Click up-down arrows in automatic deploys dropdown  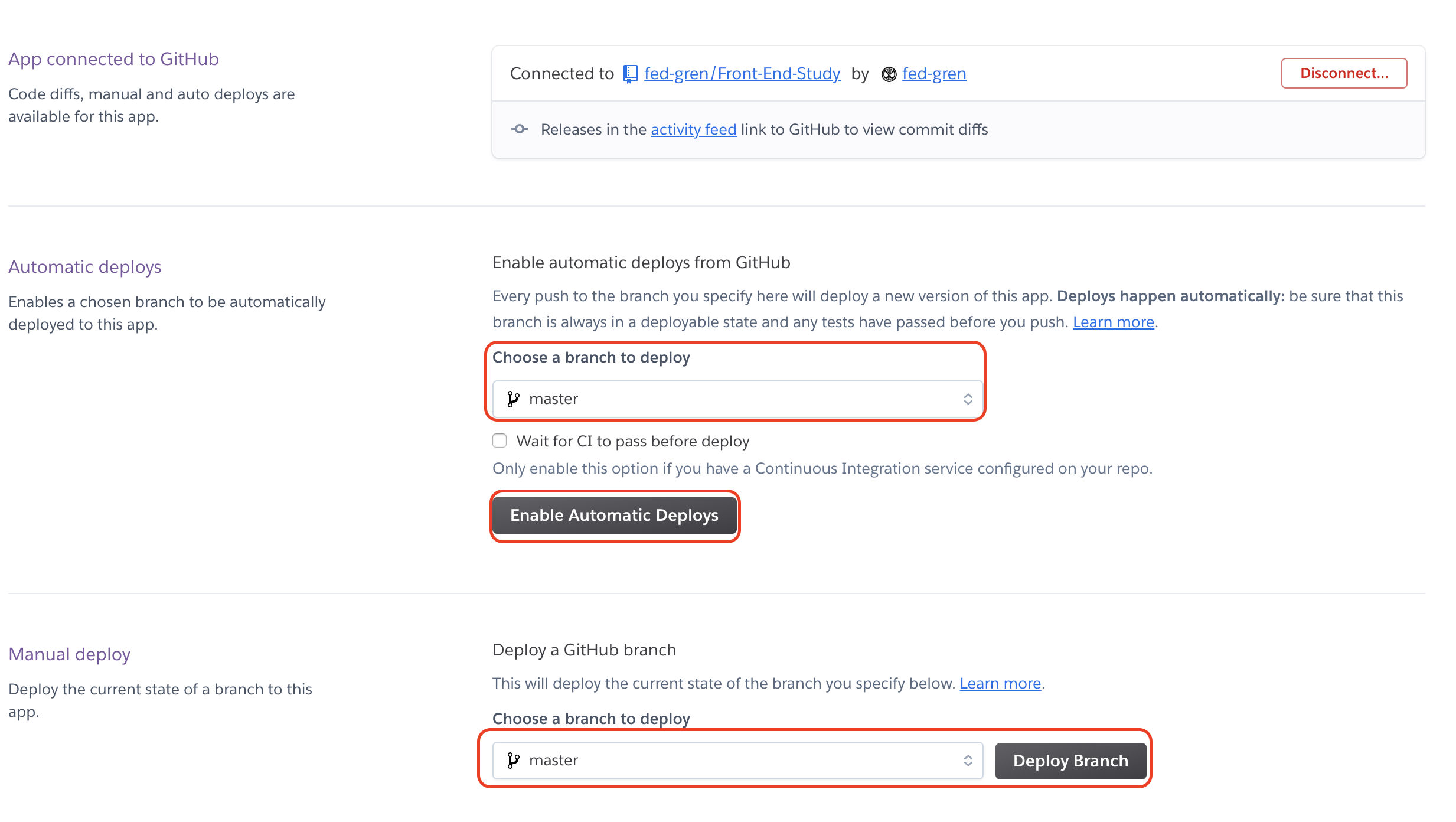(x=968, y=399)
